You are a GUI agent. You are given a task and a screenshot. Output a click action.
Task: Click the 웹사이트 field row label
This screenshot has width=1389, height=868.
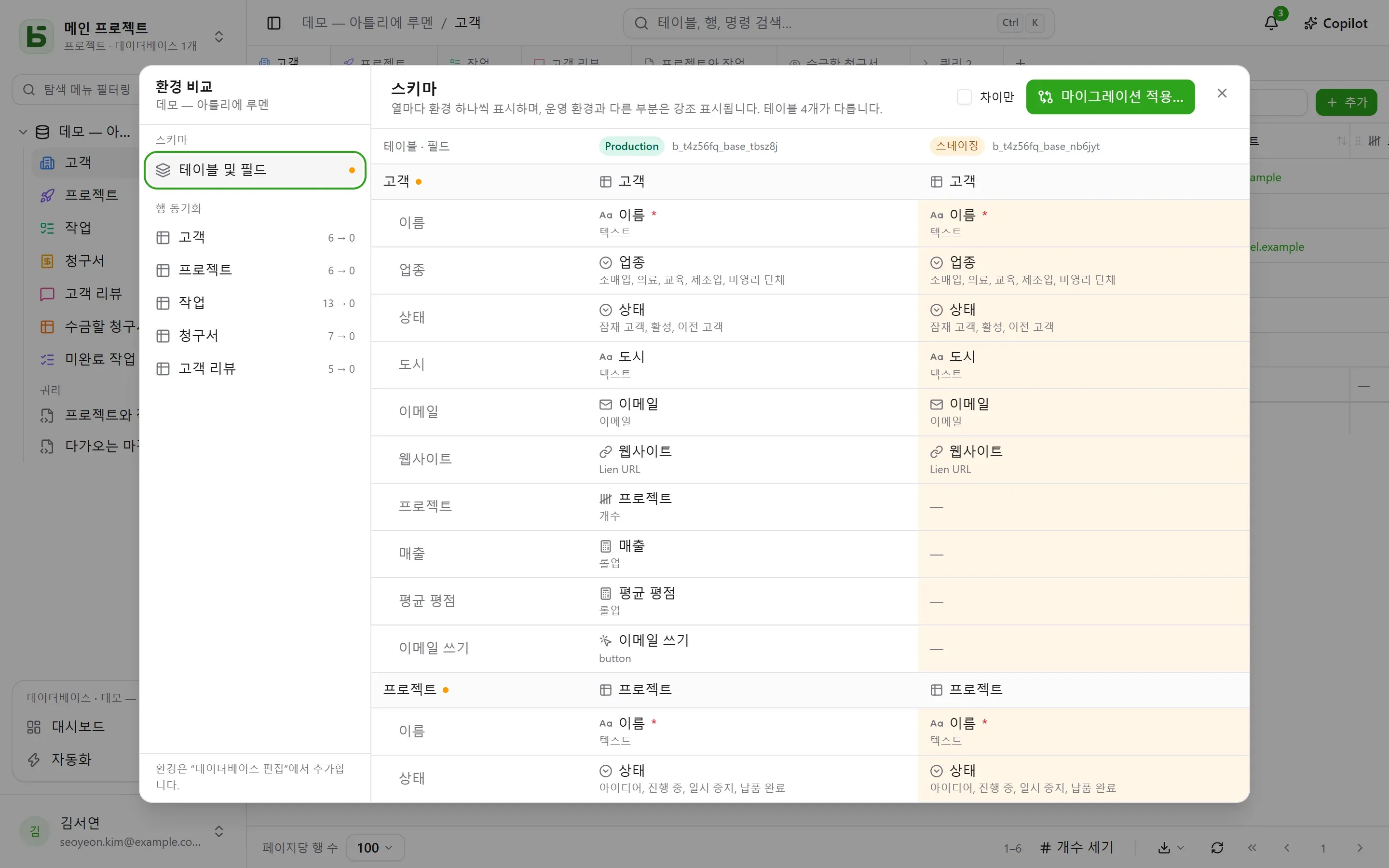pyautogui.click(x=425, y=459)
